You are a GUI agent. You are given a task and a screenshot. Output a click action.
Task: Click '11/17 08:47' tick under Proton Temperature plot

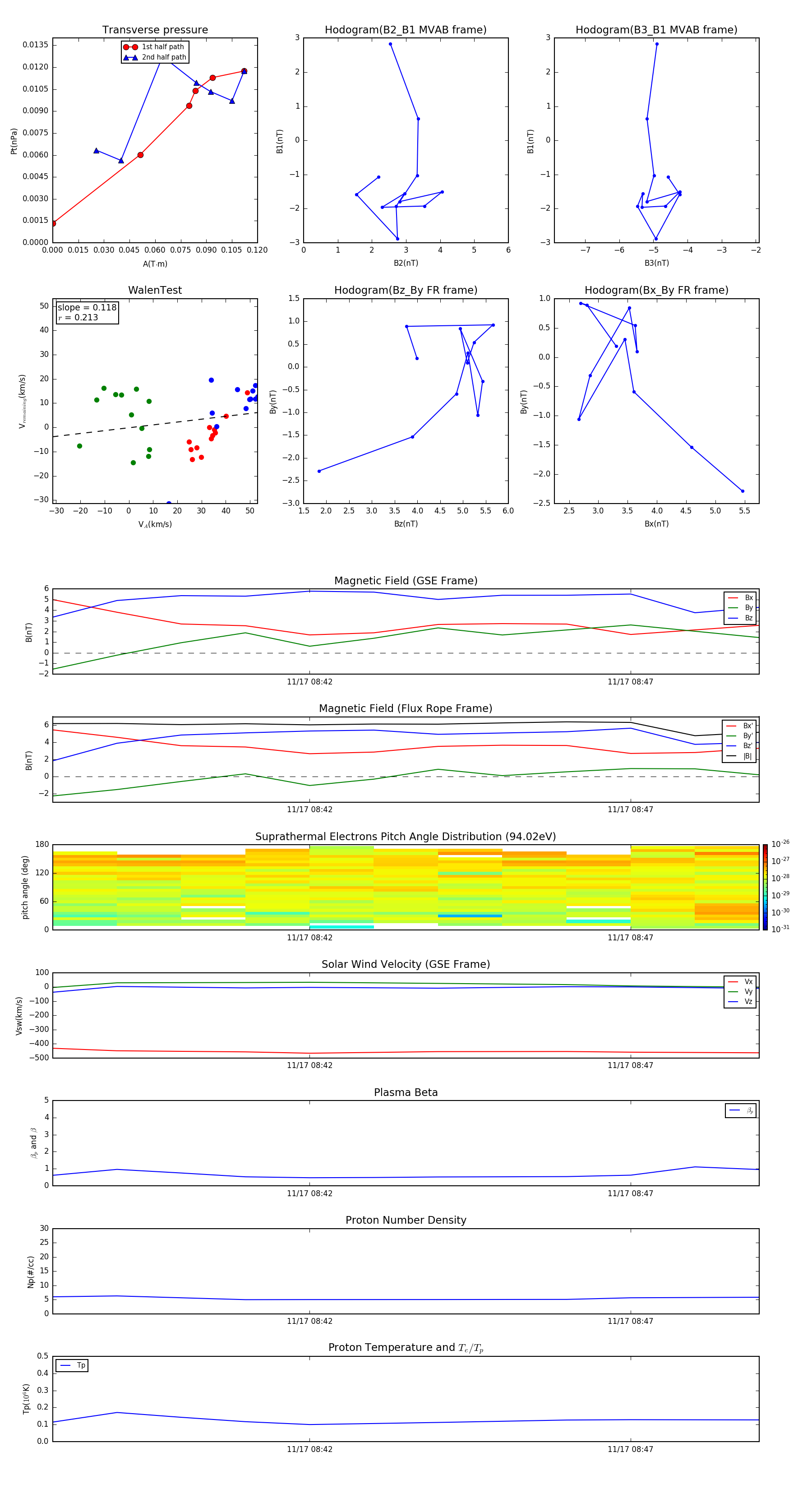[631, 1450]
